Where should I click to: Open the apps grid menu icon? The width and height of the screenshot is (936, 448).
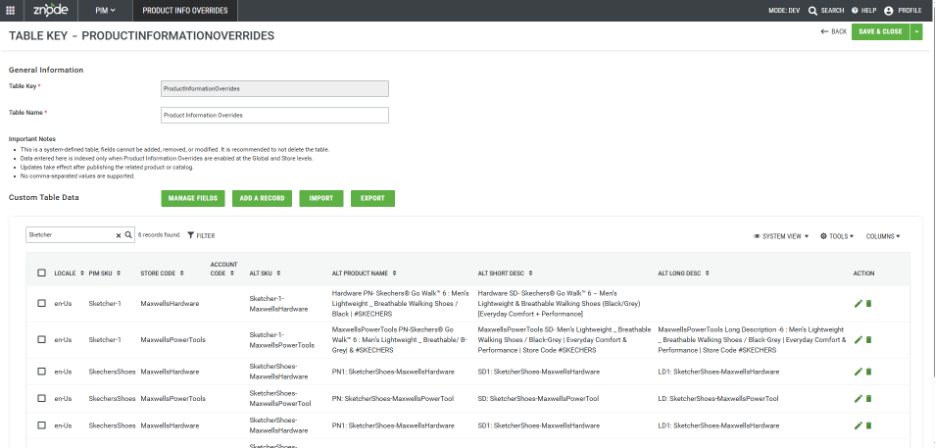point(10,10)
